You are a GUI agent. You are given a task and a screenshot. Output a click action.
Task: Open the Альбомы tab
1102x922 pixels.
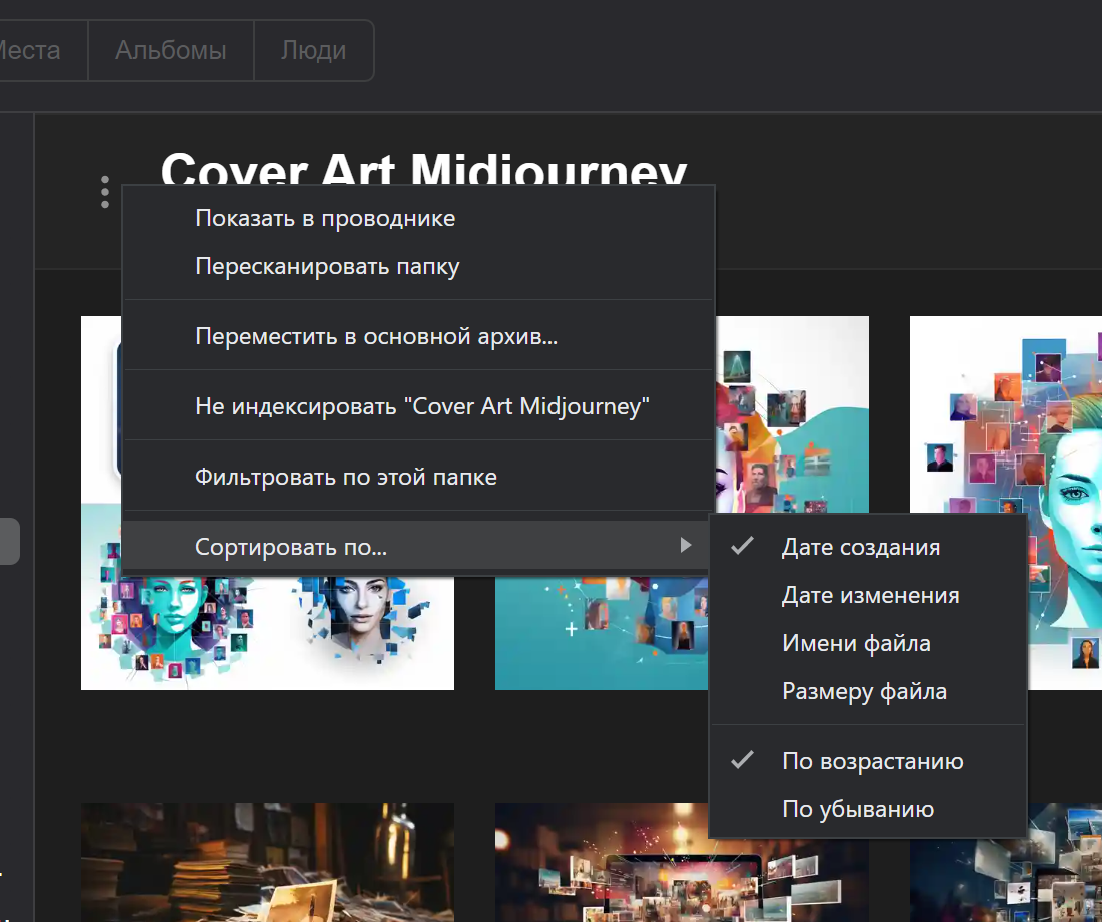pyautogui.click(x=171, y=51)
